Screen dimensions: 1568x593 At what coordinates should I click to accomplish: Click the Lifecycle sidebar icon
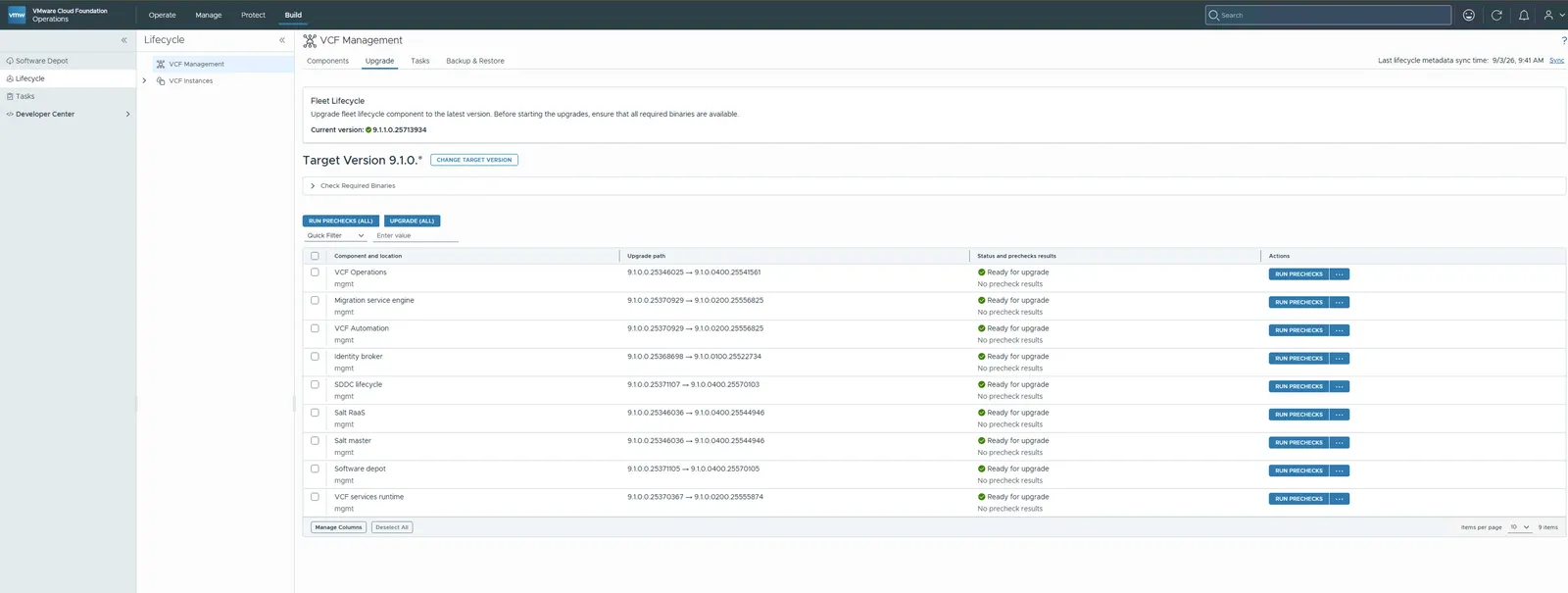coord(10,78)
